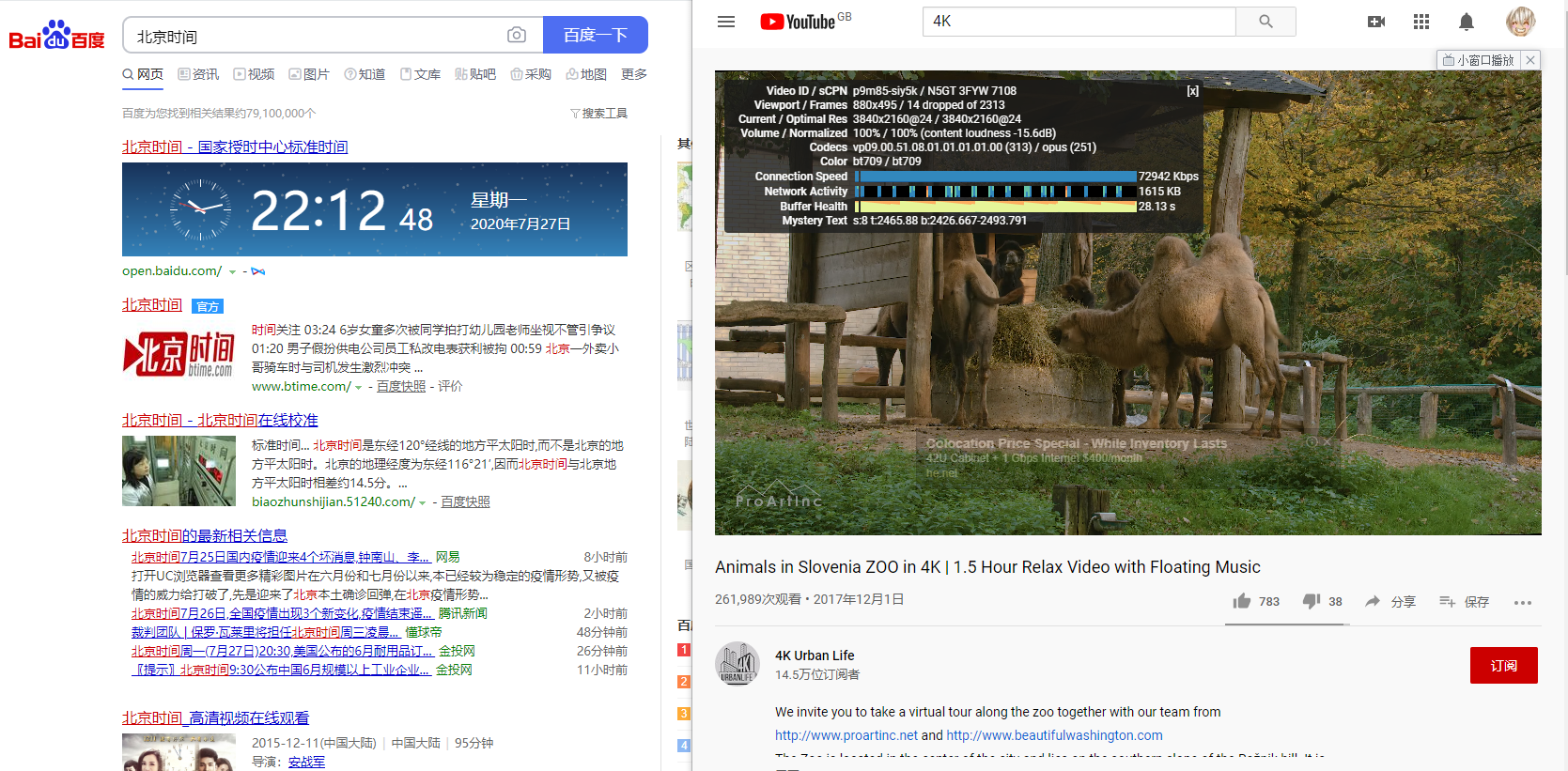Viewport: 1568px width, 771px height.
Task: Open the YouTube account avatar menu
Action: click(x=1521, y=22)
